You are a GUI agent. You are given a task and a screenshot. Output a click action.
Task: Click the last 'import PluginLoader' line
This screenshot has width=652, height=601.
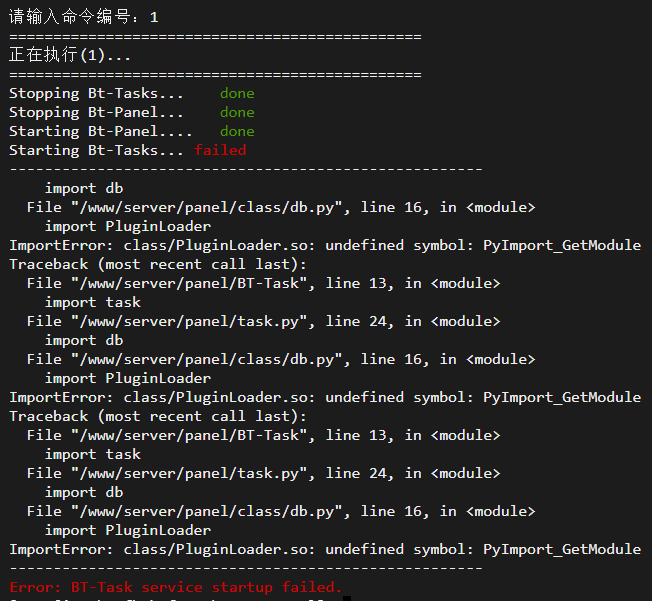128,530
